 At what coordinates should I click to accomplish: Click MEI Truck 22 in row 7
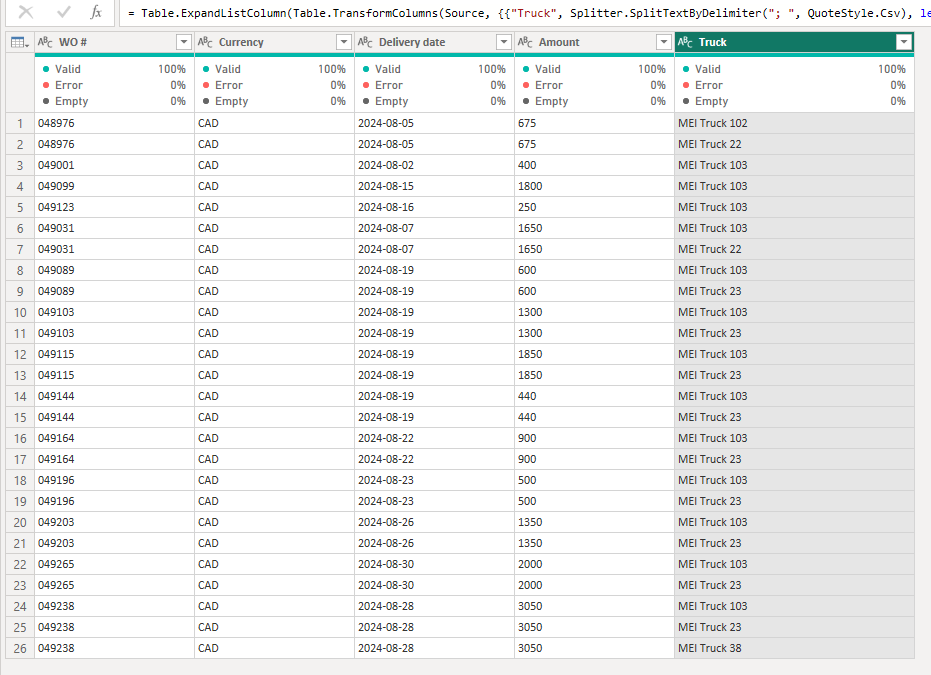coord(794,249)
